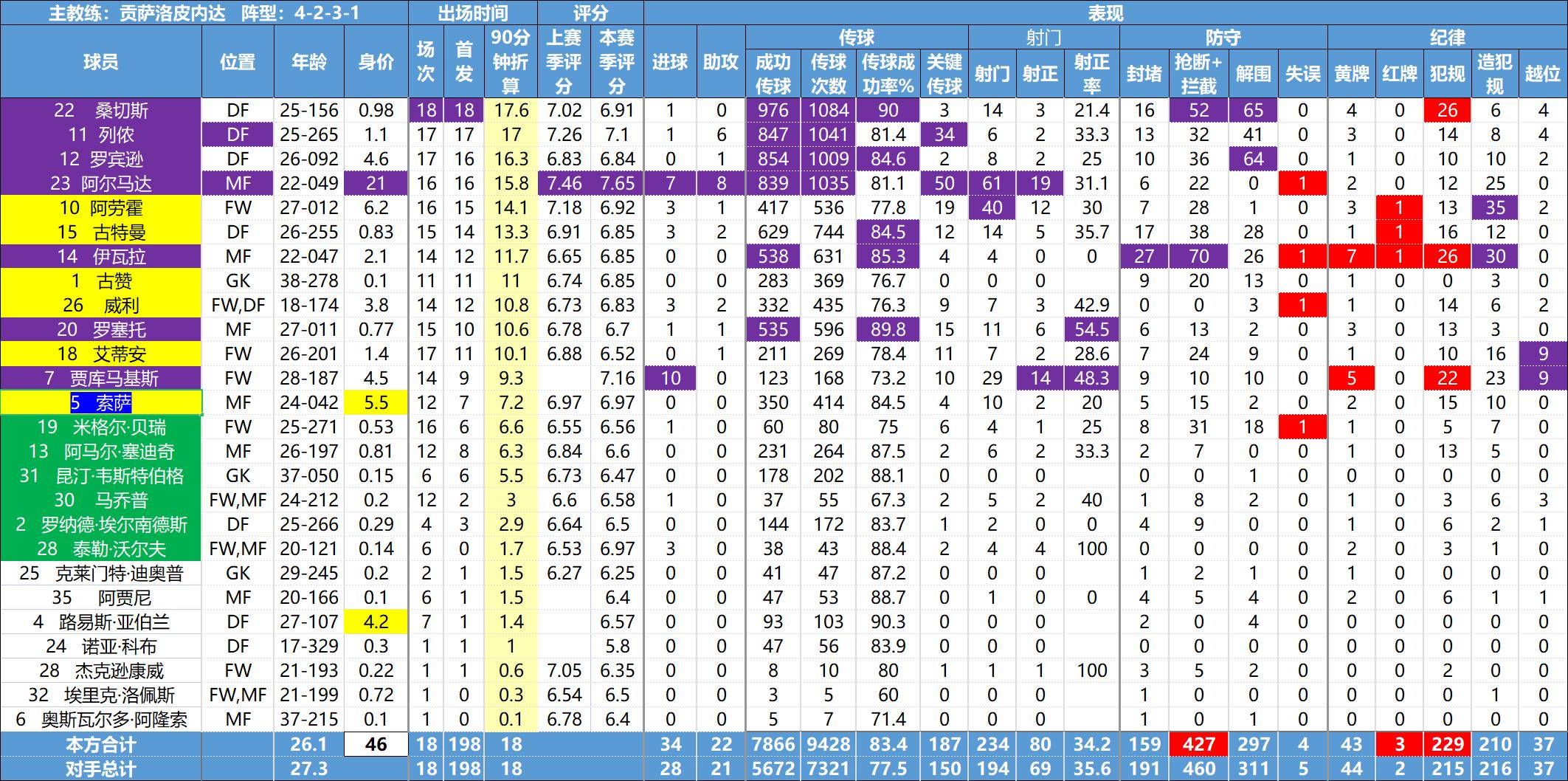Click the 传球次数 column header

[x=829, y=74]
